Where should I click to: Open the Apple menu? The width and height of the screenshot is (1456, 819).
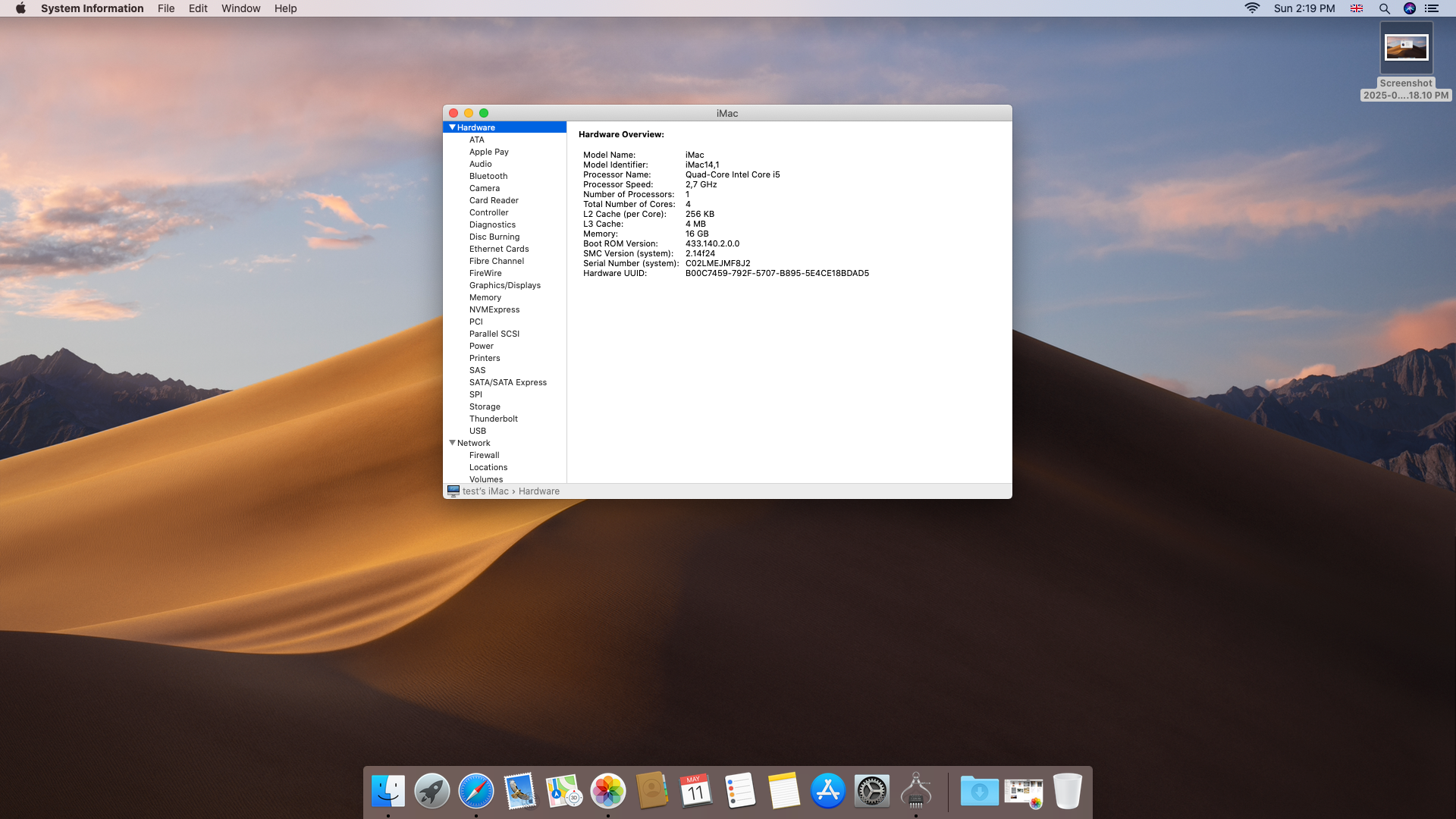(20, 8)
